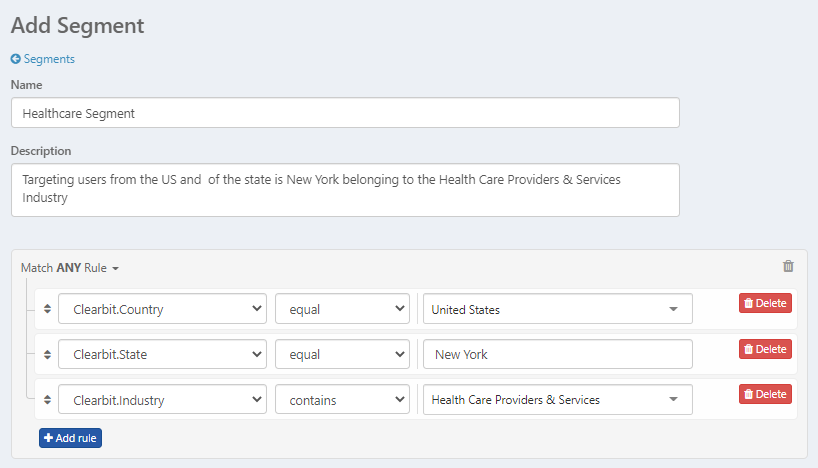The height and width of the screenshot is (468, 818).
Task: Click the trash icon for the rule group
Action: click(788, 266)
